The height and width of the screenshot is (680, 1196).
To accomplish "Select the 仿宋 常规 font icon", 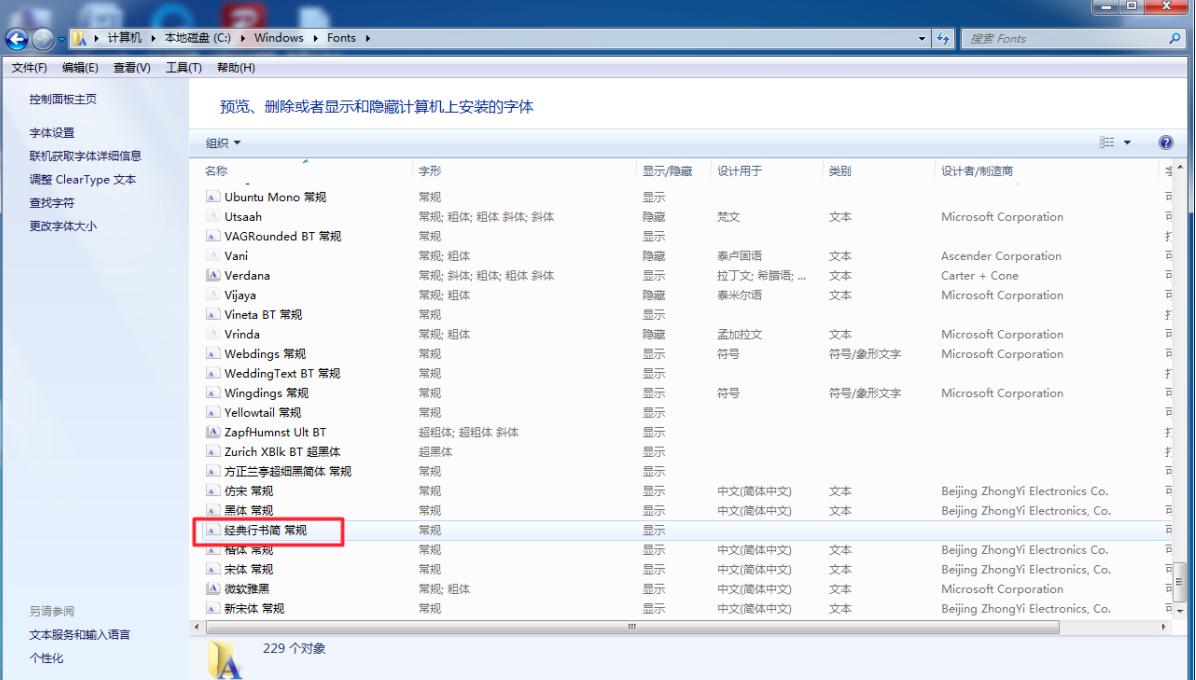I will (213, 491).
